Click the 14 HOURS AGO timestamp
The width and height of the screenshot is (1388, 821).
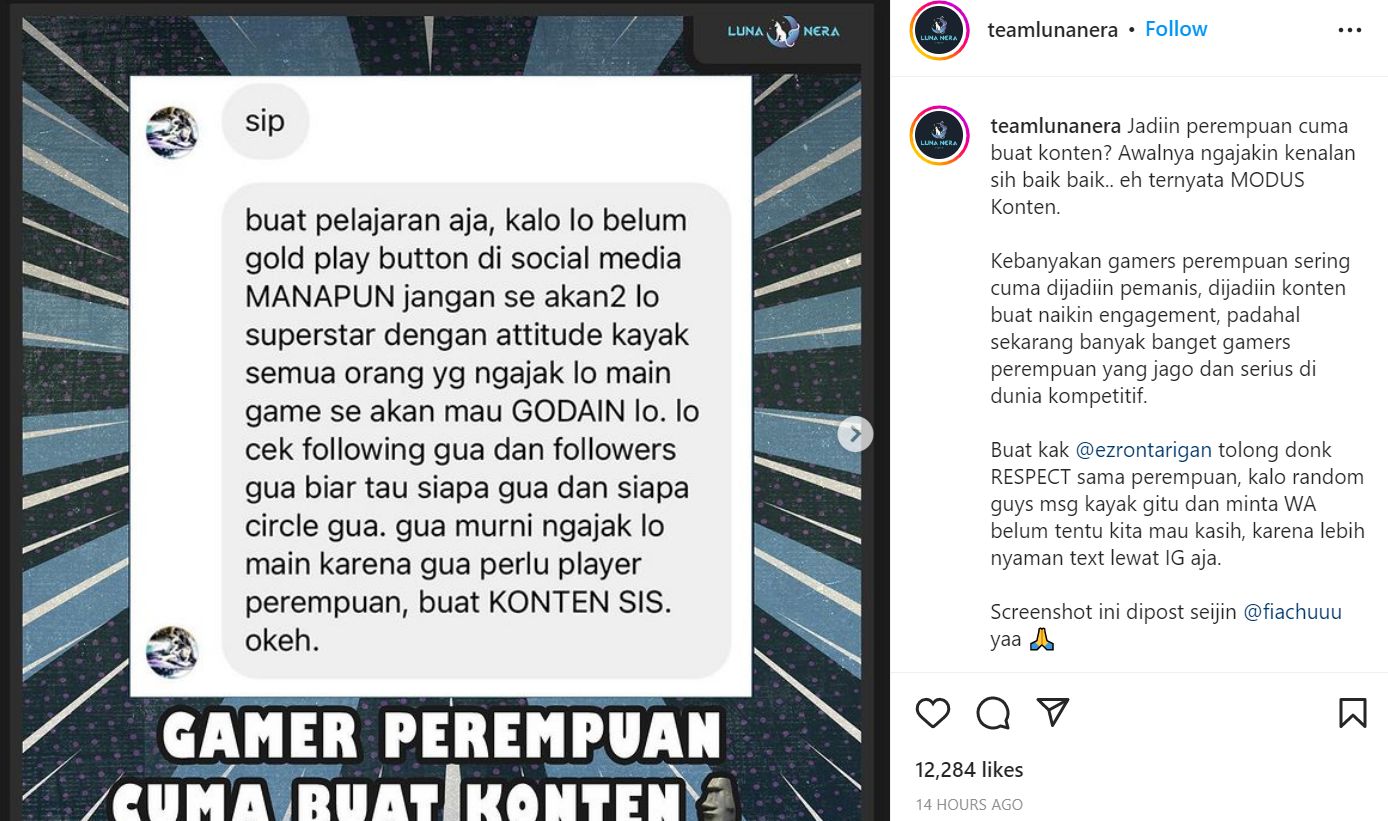(x=969, y=804)
